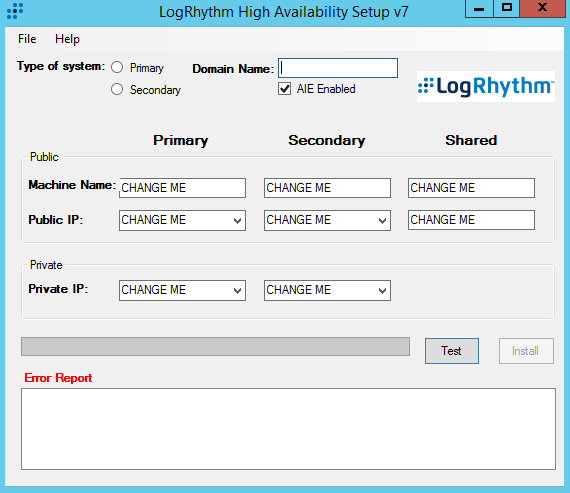Open the Help menu
The image size is (570, 493).
click(67, 39)
